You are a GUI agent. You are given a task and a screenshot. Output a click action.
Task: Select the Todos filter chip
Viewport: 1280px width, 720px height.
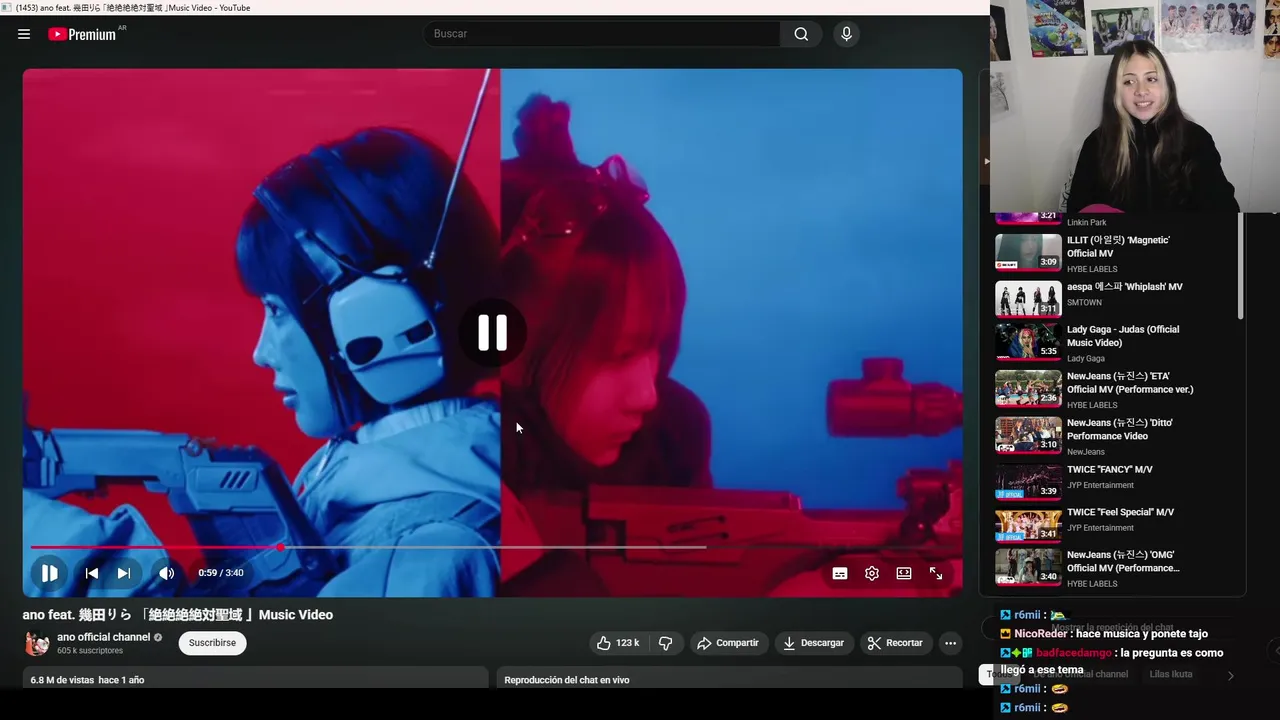(x=999, y=675)
